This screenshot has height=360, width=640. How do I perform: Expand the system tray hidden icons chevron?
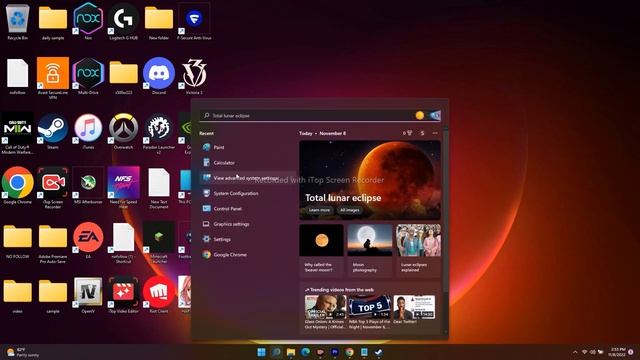(575, 352)
